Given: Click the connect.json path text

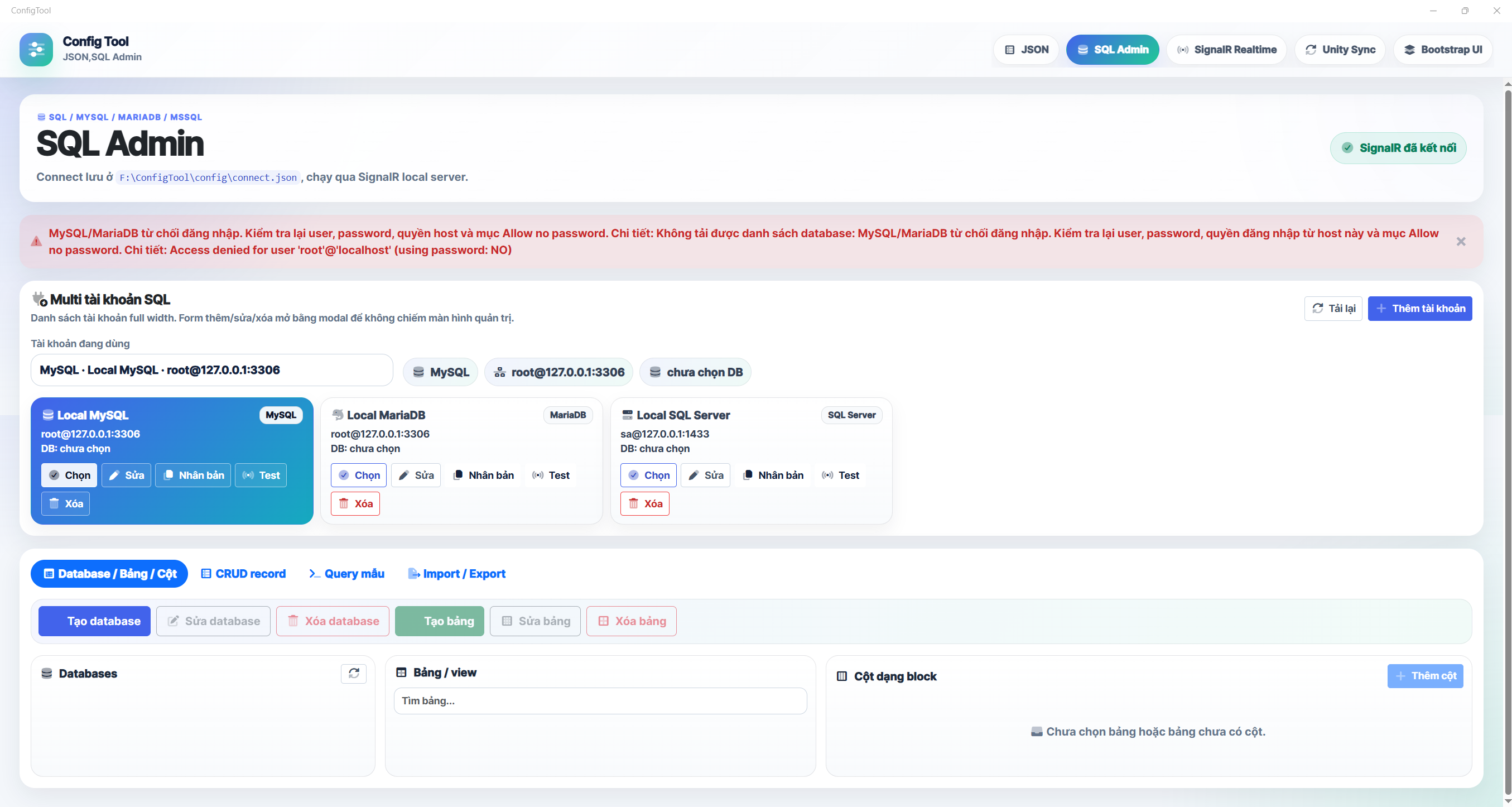Looking at the screenshot, I should (x=208, y=177).
